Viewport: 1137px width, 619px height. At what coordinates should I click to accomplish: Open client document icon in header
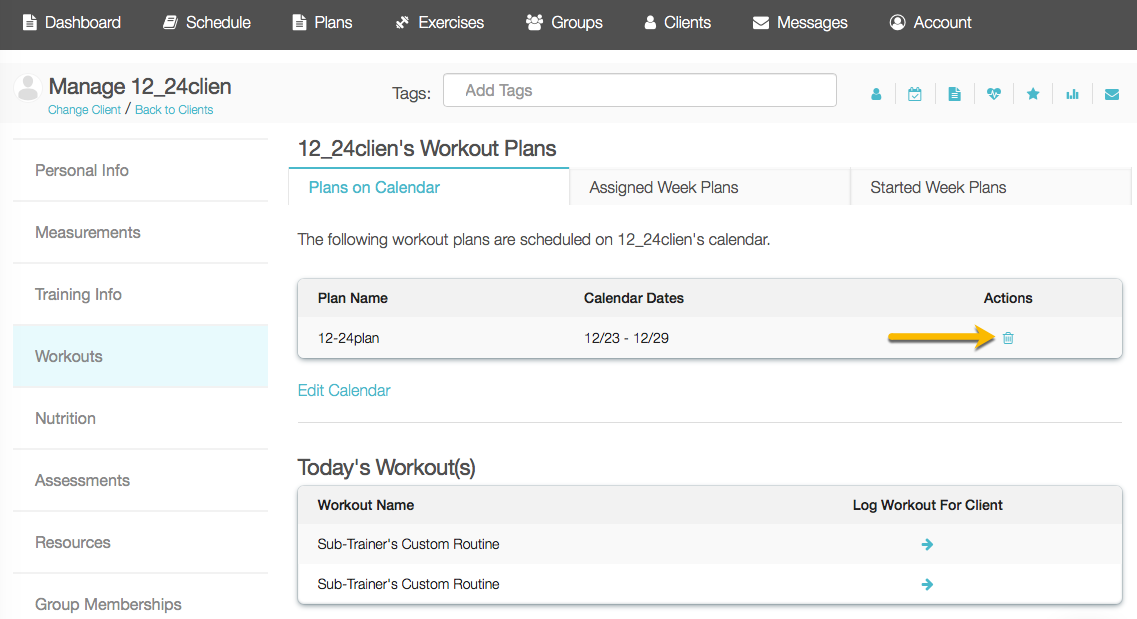[x=954, y=94]
